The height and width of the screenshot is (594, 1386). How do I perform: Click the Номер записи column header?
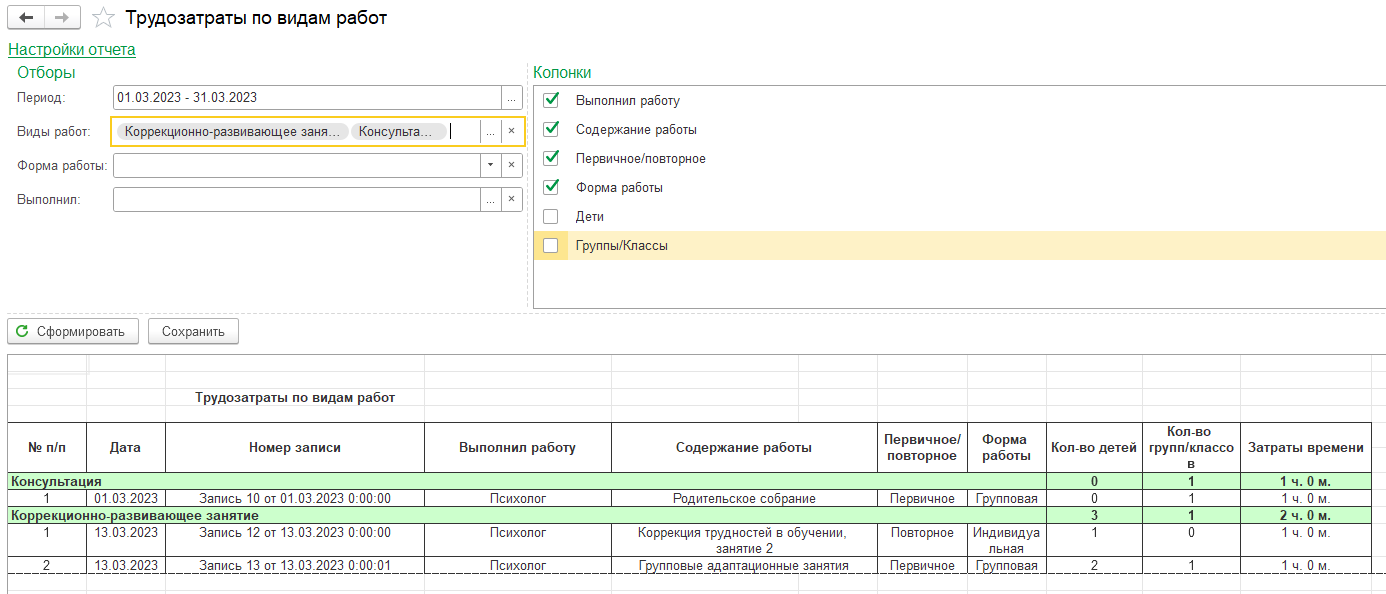[x=295, y=447]
